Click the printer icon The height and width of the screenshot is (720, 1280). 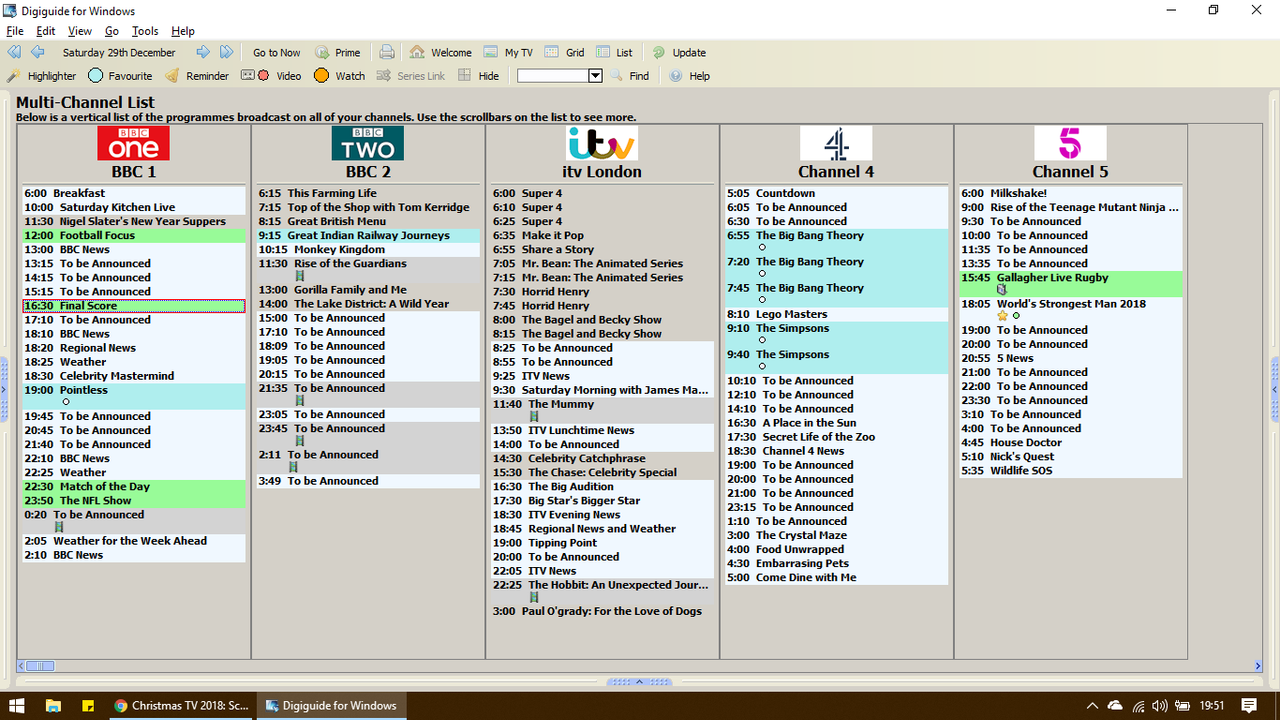pos(387,52)
